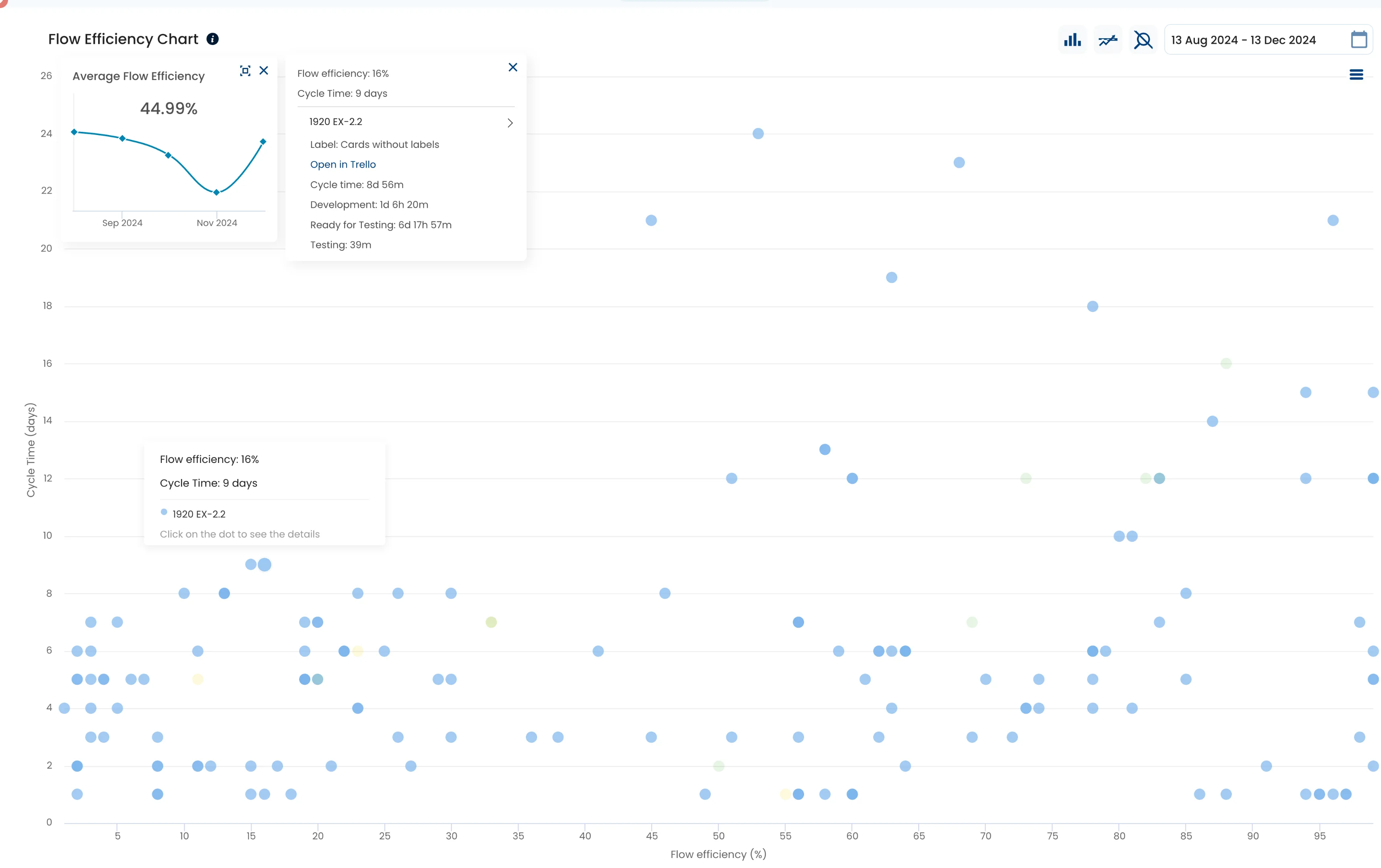The height and width of the screenshot is (868, 1381).
Task: Click the dot at 85% efficiency, 8 days
Action: tap(1186, 594)
